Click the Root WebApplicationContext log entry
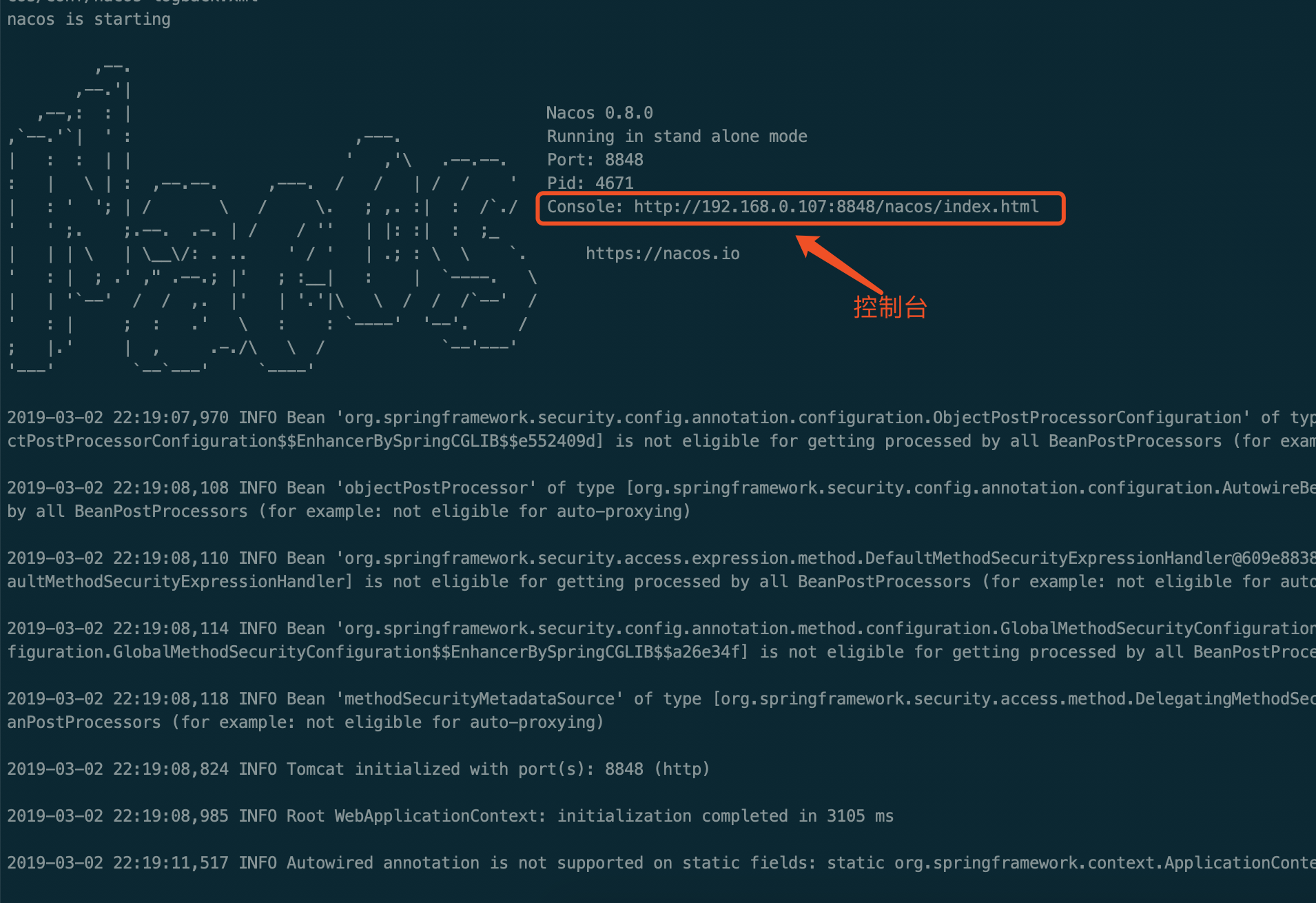Image resolution: width=1316 pixels, height=903 pixels. [590, 816]
